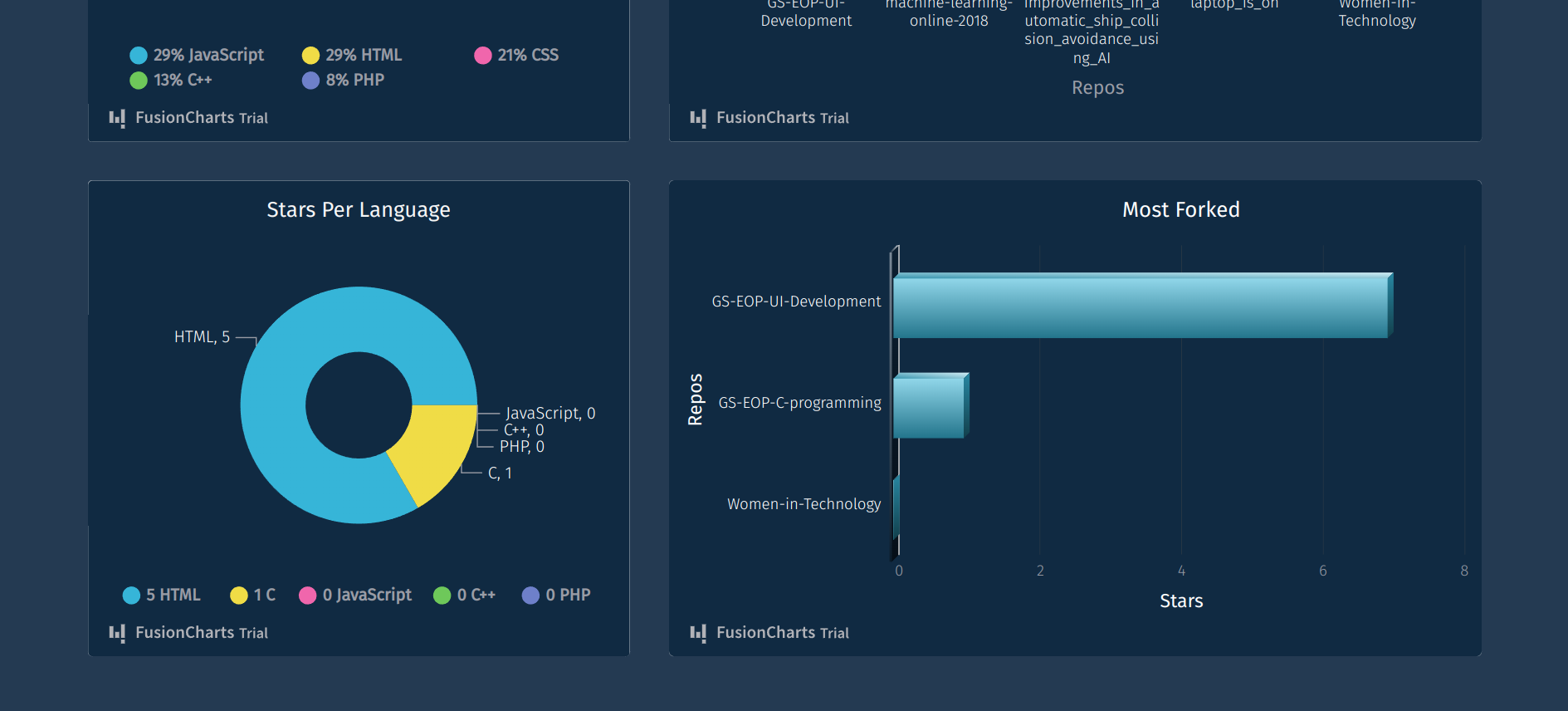Image resolution: width=1568 pixels, height=711 pixels.
Task: Click the horizontal Repos axis title in top chart
Action: click(x=1097, y=88)
